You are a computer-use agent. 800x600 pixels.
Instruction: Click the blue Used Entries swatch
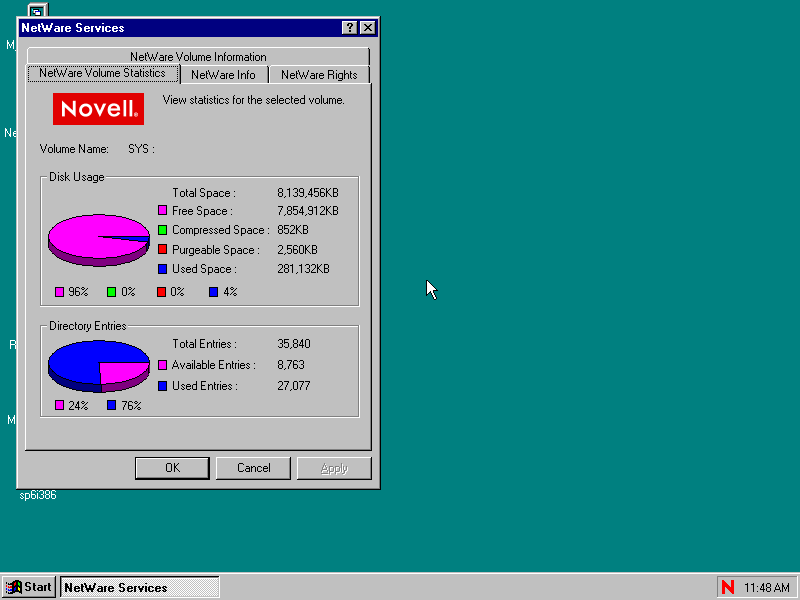click(162, 386)
